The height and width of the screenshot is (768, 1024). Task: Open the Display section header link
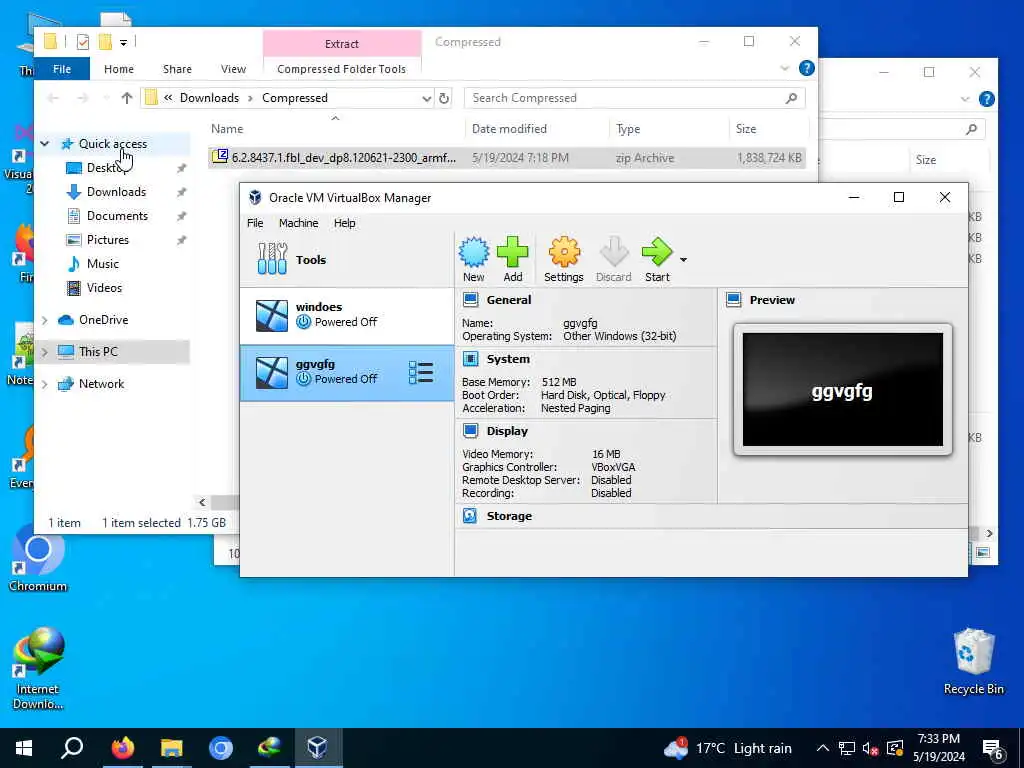click(507, 430)
